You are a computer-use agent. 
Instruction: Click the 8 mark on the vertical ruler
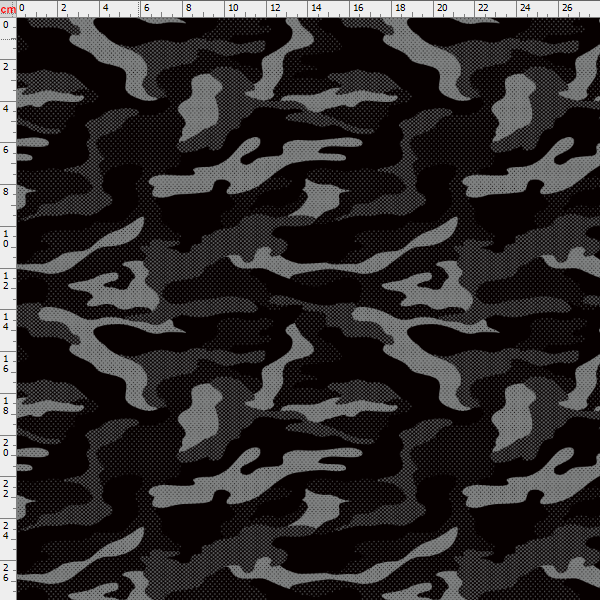click(x=5, y=191)
